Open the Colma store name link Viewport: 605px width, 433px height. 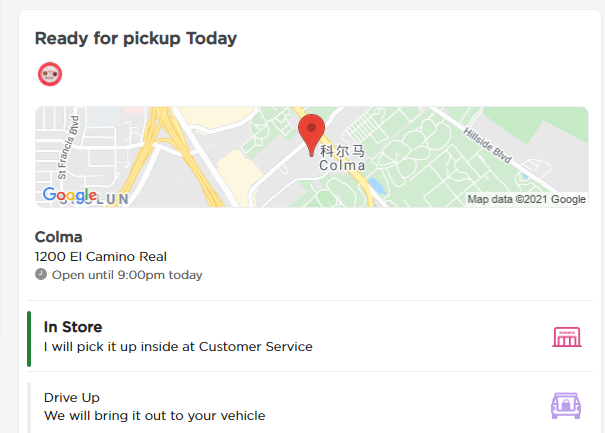58,237
